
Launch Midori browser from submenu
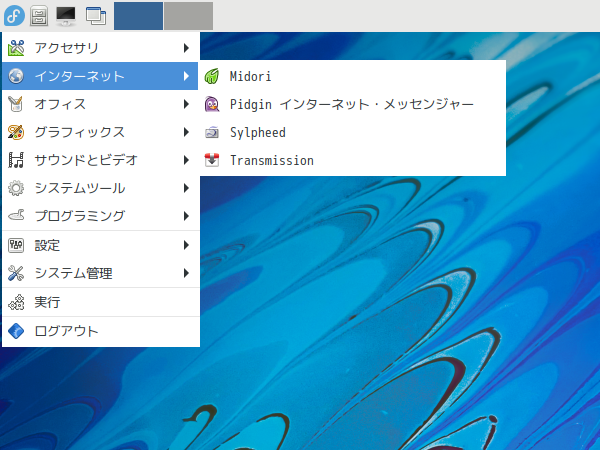pyautogui.click(x=352, y=76)
